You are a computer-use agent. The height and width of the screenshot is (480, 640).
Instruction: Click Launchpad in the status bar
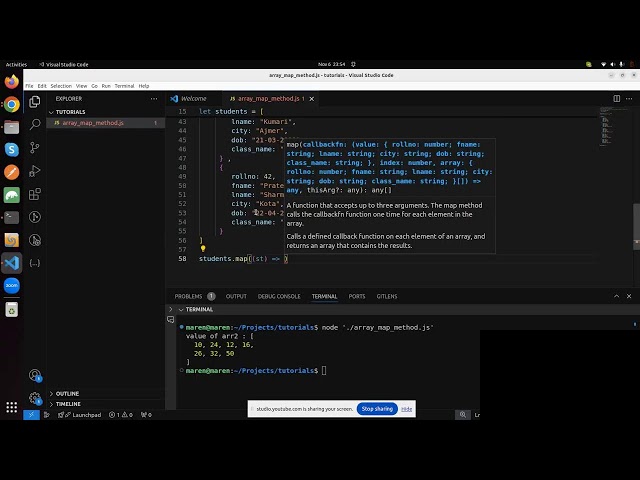pos(80,415)
